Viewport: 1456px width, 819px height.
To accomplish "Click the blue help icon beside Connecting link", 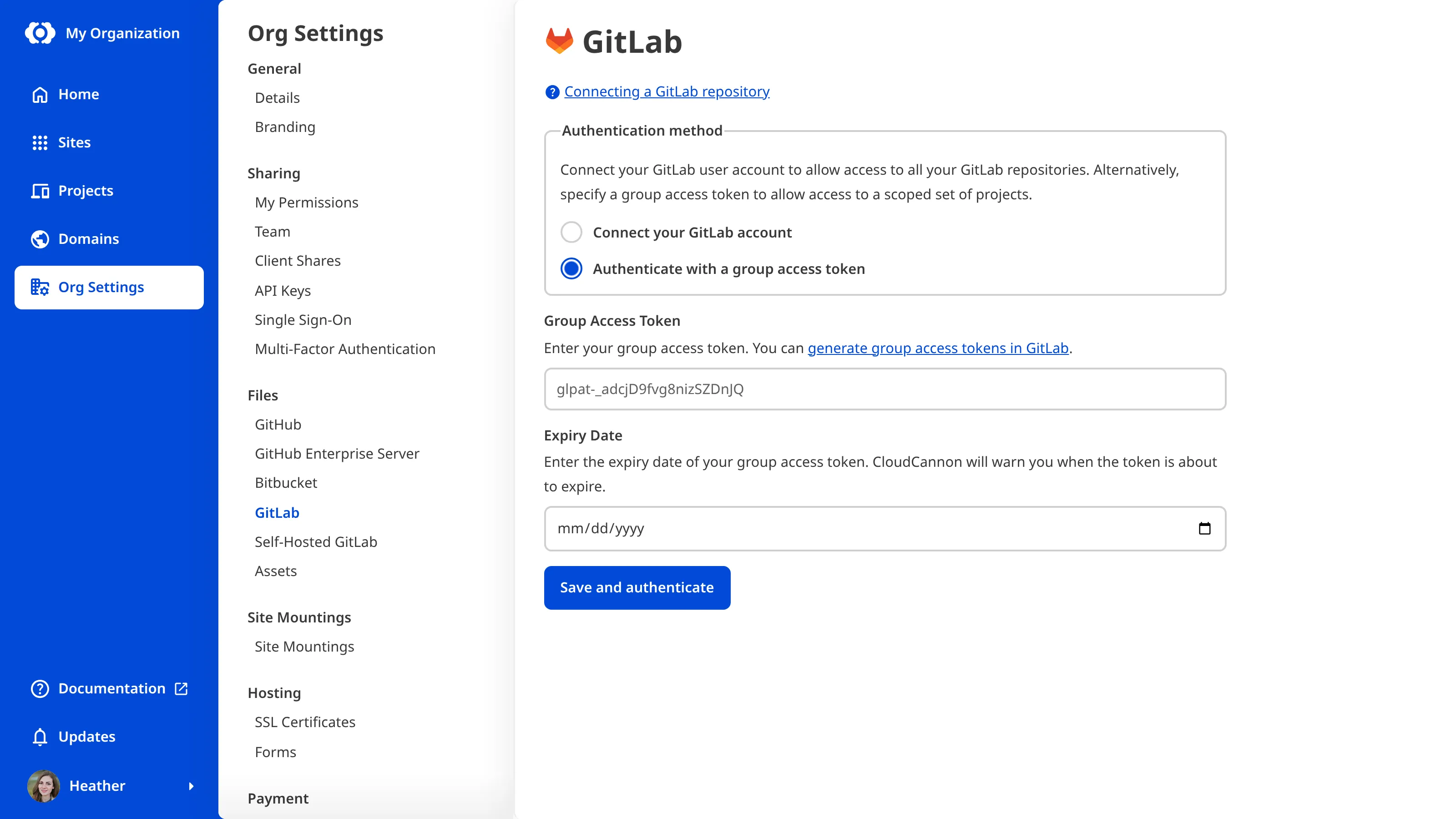I will 551,91.
